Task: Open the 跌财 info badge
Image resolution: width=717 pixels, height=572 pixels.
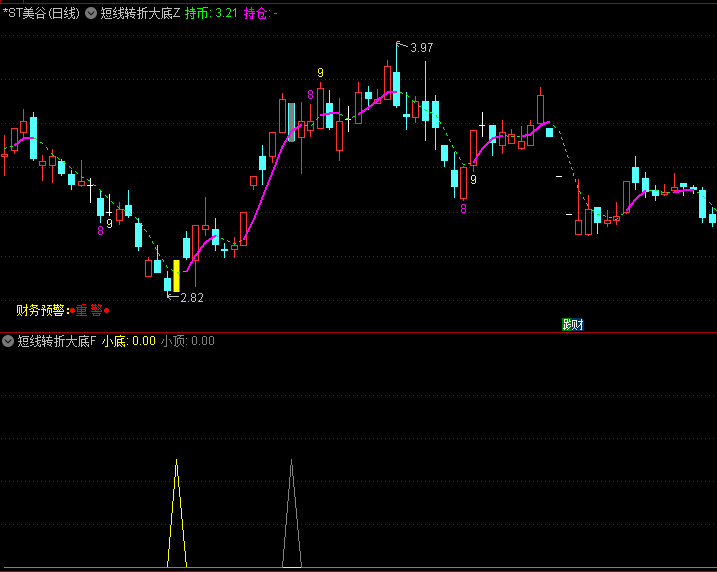Action: 573,325
